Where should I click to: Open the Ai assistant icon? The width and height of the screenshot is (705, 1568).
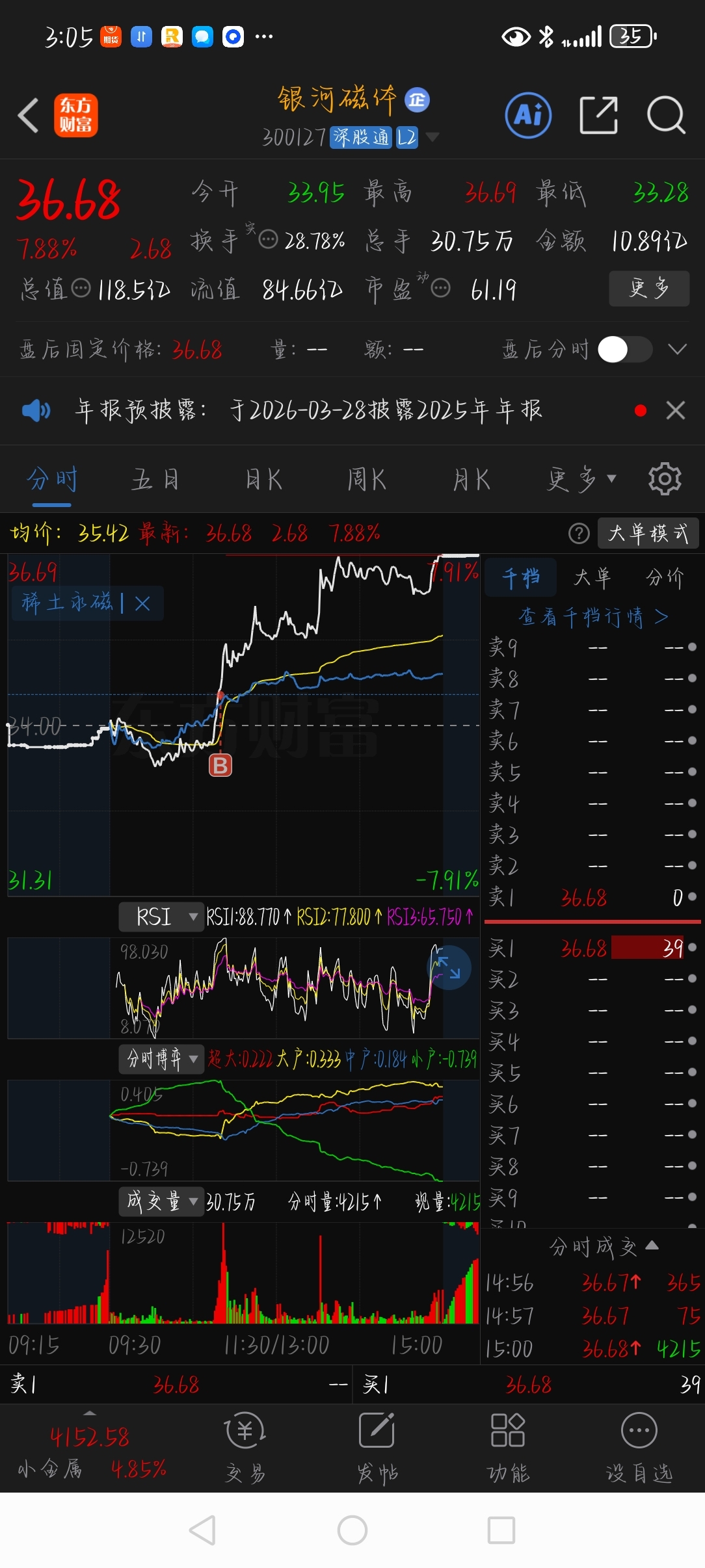pyautogui.click(x=528, y=116)
